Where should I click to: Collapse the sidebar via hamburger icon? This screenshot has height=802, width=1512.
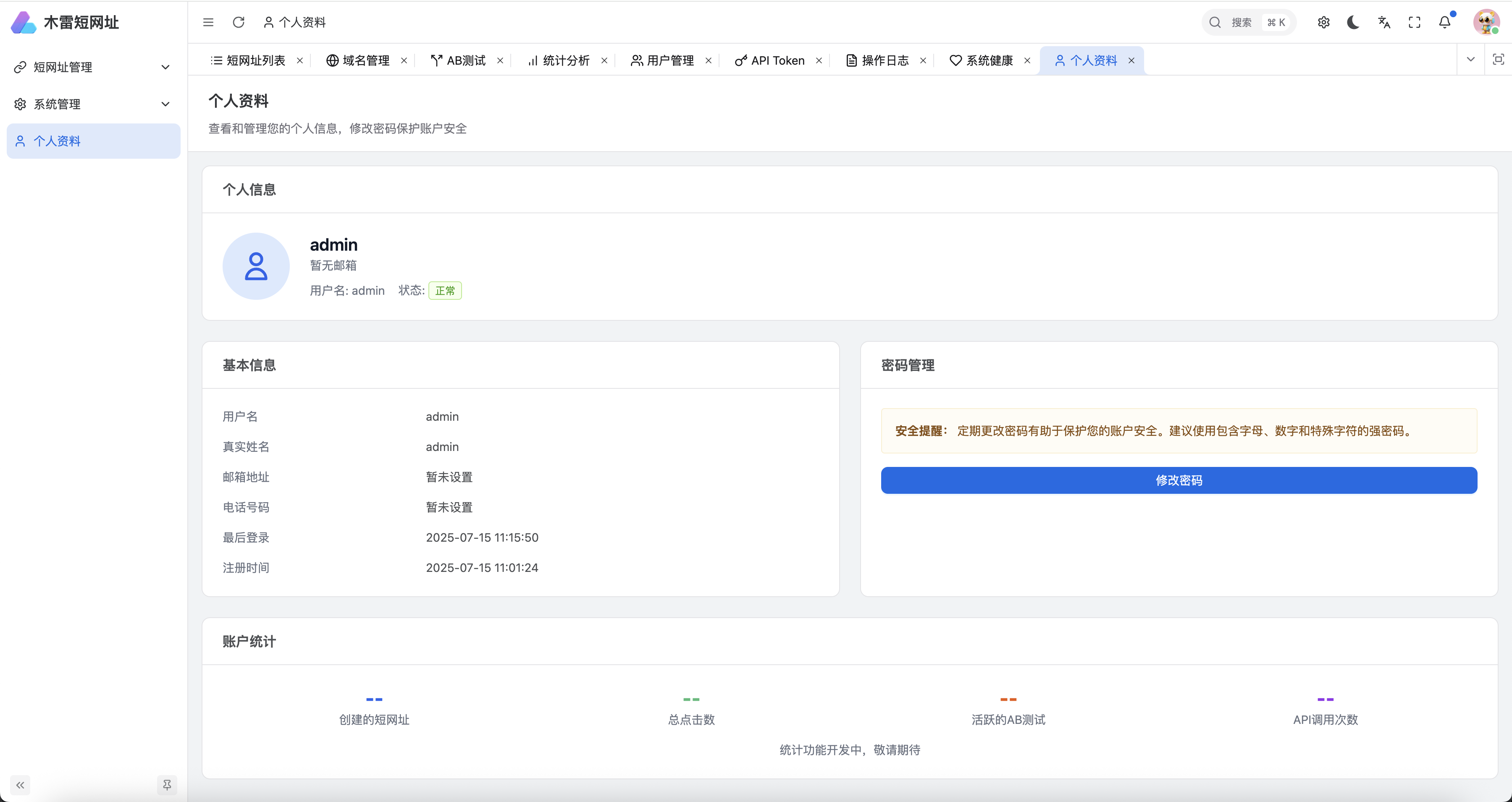[x=208, y=22]
